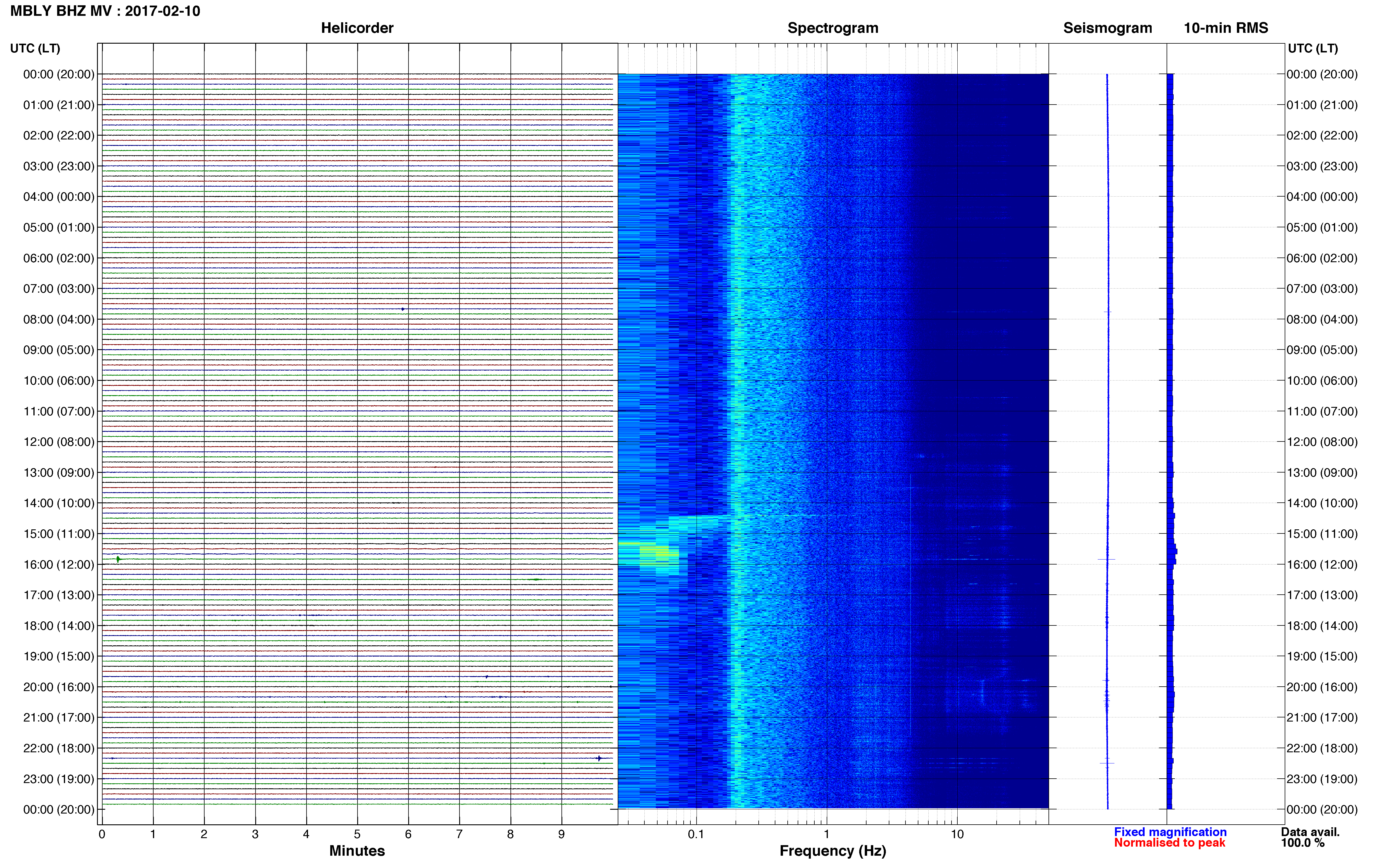
Task: Click RMS-side time label 15:00 (11:00)
Action: (1322, 534)
